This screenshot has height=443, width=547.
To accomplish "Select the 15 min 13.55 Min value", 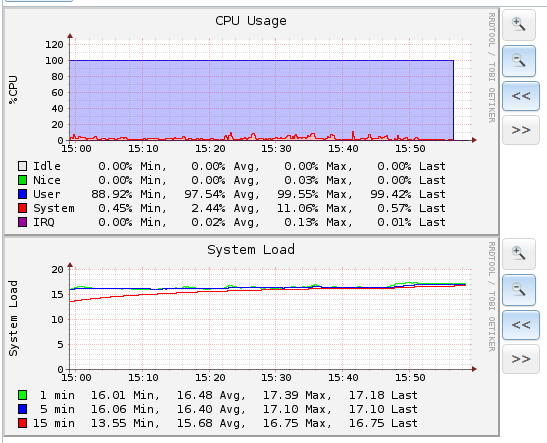I will click(x=108, y=423).
